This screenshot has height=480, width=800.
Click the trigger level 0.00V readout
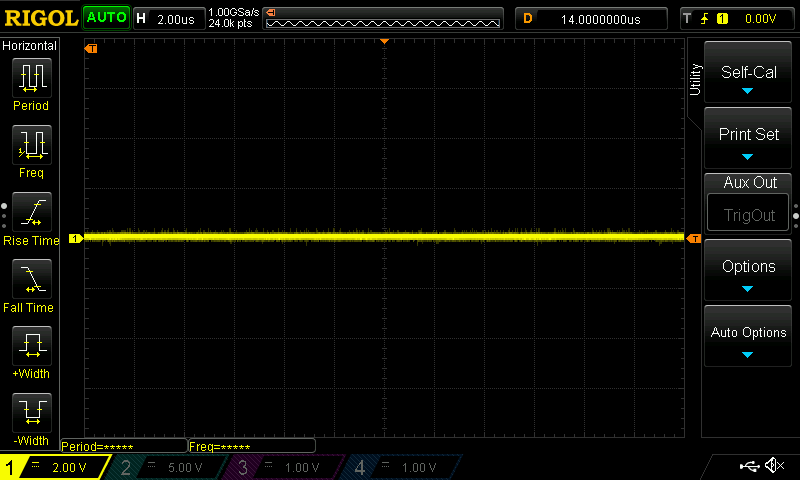pyautogui.click(x=760, y=19)
